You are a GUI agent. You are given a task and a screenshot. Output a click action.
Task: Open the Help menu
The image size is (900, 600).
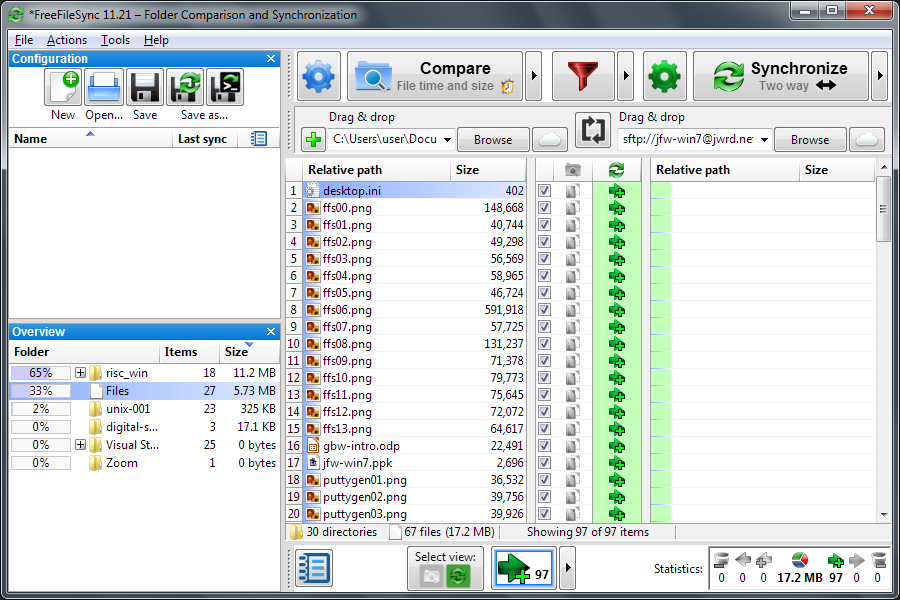[156, 40]
